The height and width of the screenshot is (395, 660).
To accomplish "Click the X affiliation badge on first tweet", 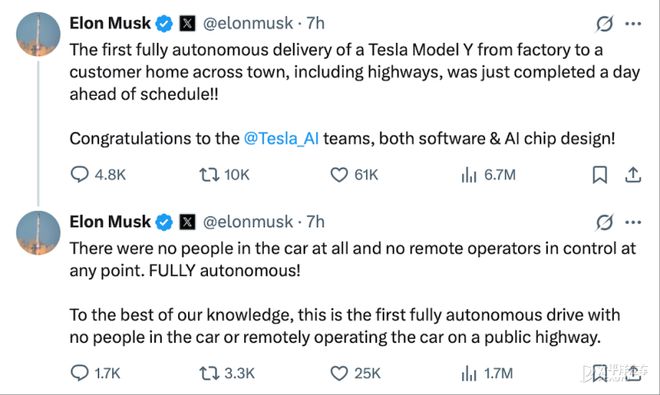I will click(187, 23).
